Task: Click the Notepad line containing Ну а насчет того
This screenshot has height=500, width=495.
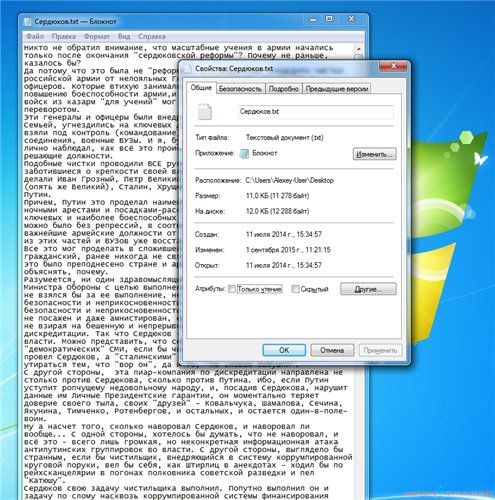Action: pos(167,426)
